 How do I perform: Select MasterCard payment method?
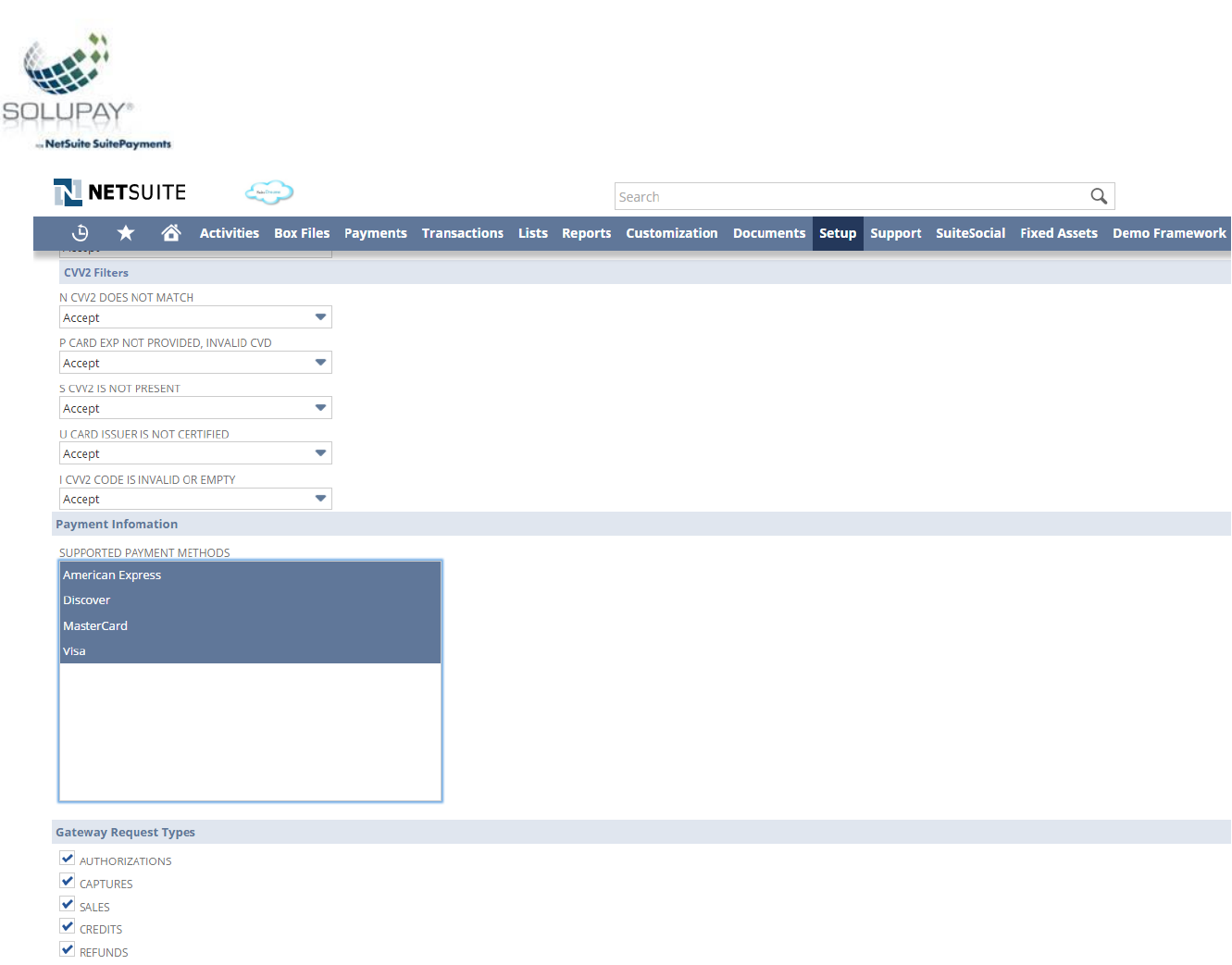[250, 625]
